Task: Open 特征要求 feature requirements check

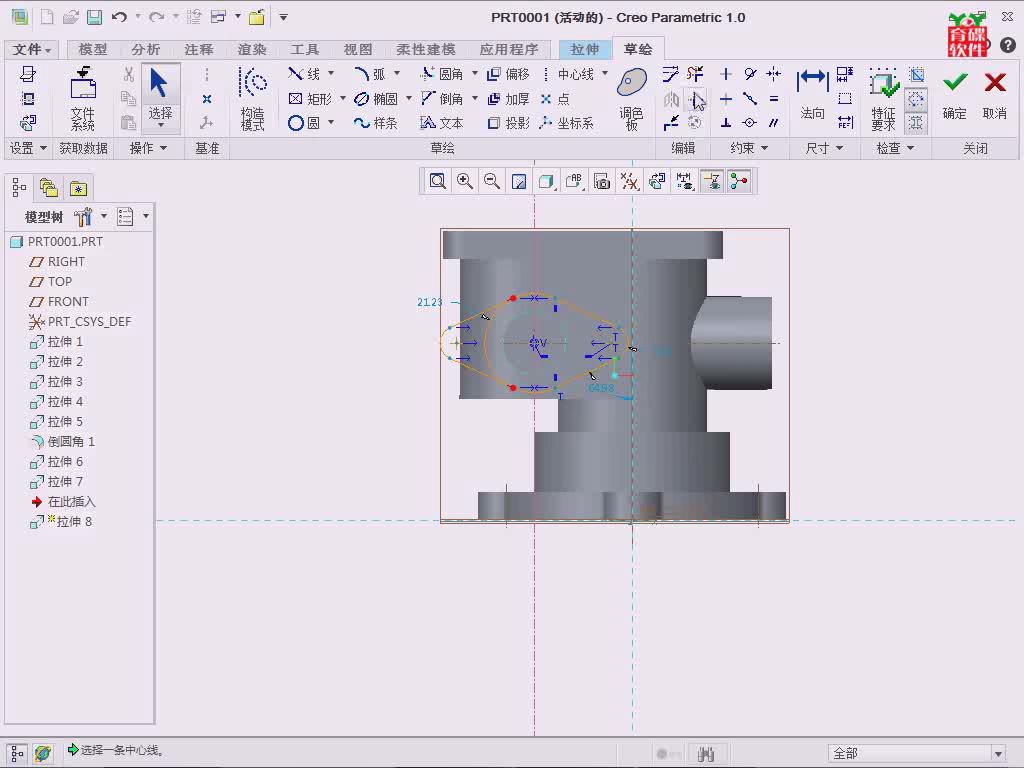Action: coord(884,98)
